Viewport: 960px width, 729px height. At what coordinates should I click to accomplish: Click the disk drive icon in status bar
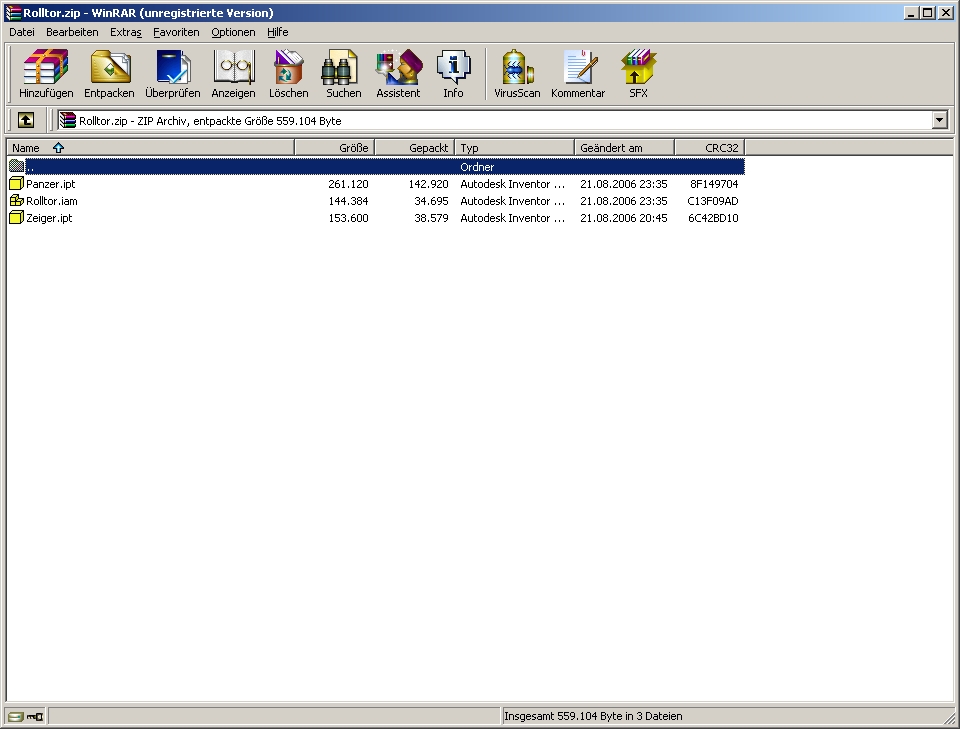coord(16,716)
